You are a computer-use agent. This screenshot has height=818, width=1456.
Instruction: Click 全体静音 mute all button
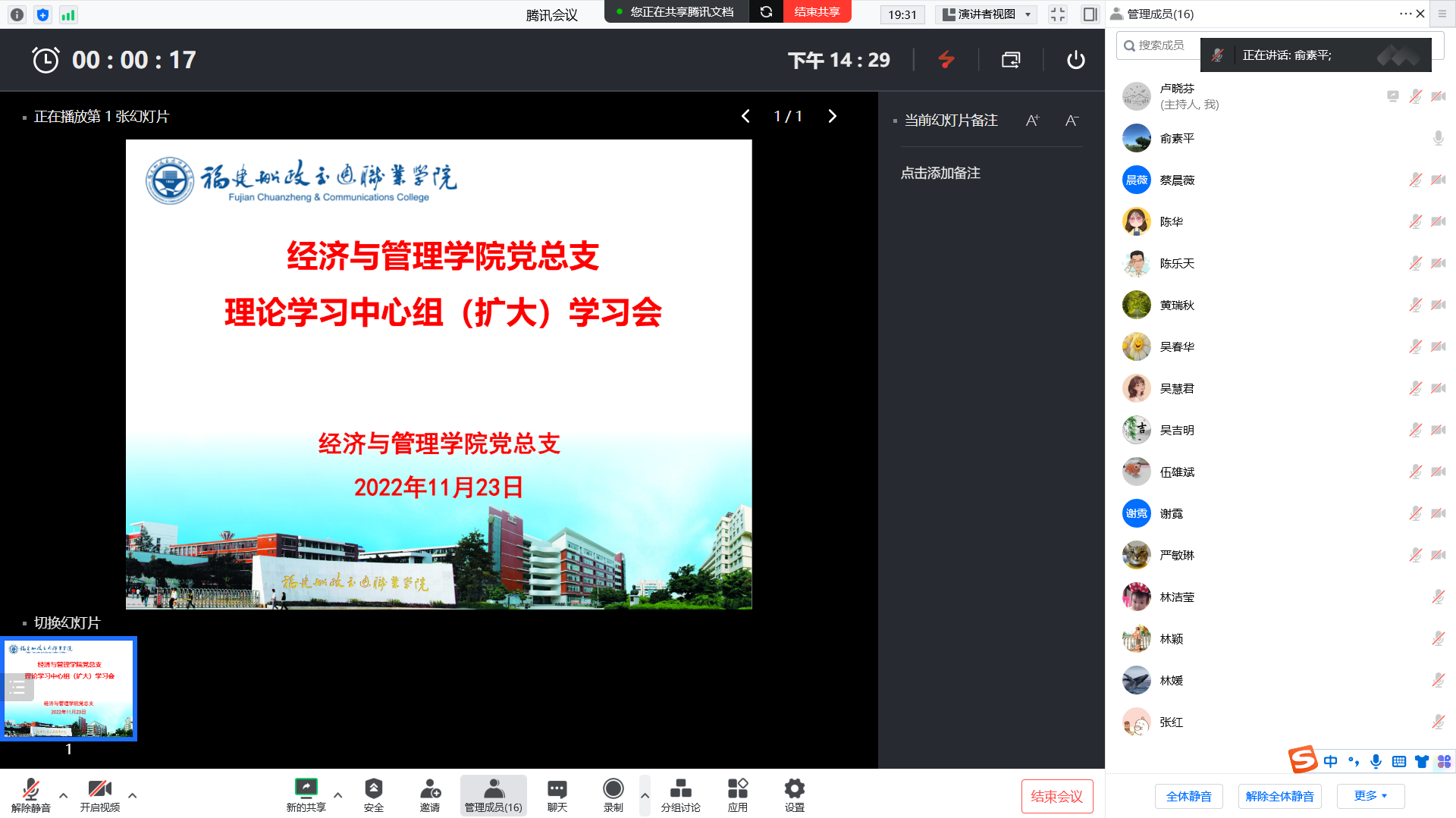coord(1188,796)
